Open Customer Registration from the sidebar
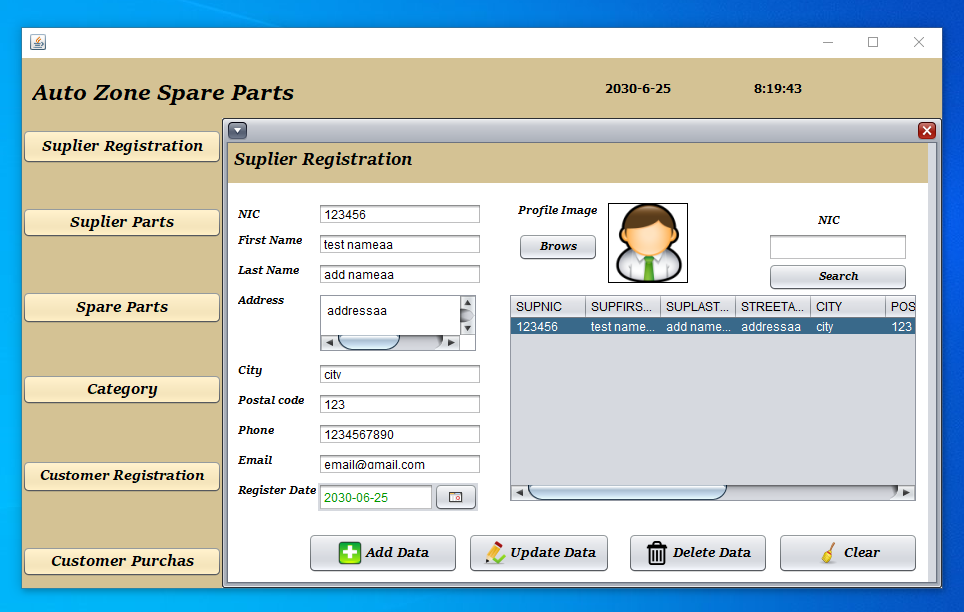The width and height of the screenshot is (964, 612). (x=121, y=476)
